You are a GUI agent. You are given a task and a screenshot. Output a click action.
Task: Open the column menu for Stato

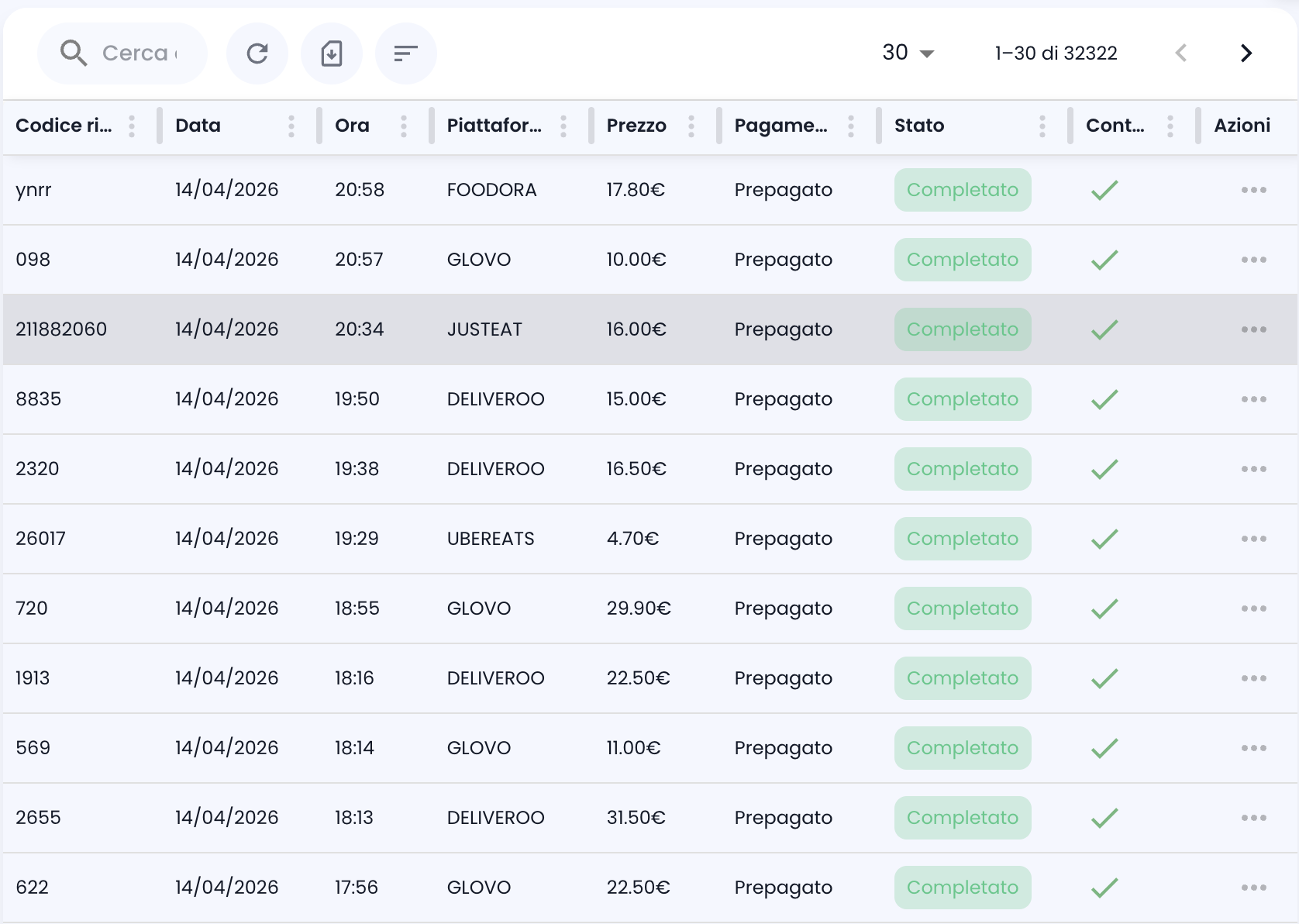pos(1042,126)
